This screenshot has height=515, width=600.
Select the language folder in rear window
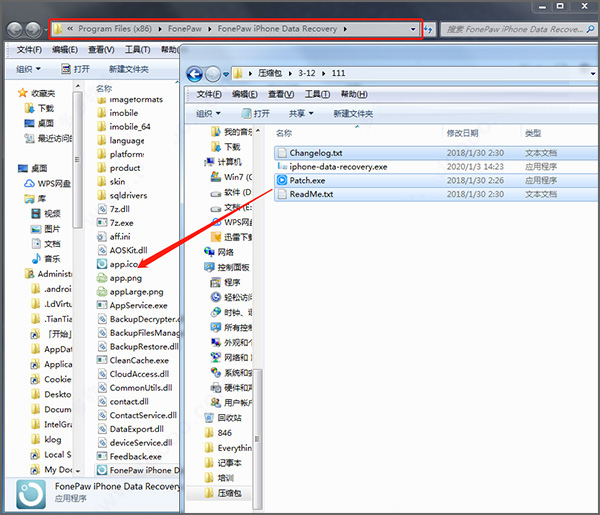127,140
